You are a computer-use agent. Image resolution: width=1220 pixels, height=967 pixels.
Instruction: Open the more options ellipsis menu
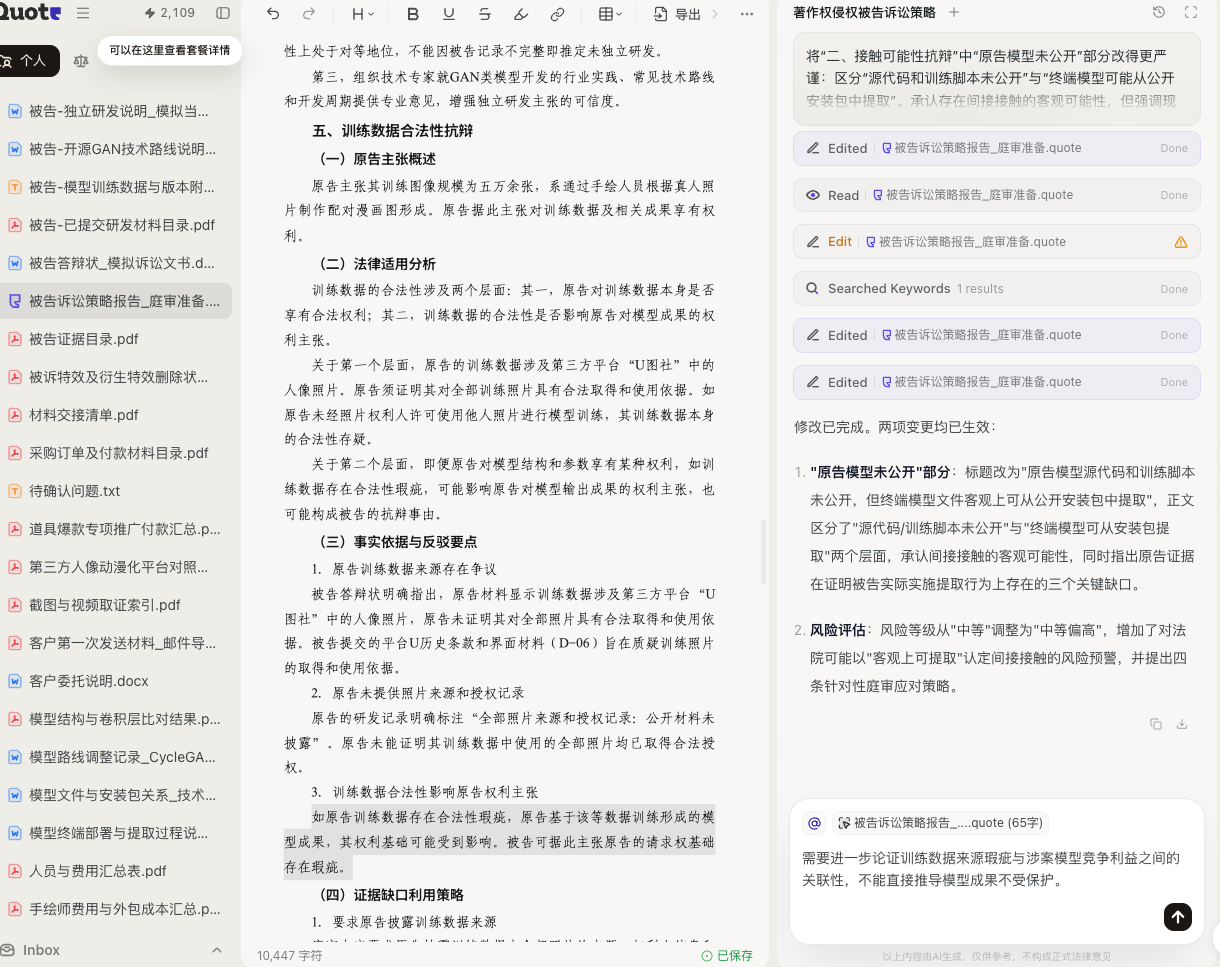click(747, 14)
